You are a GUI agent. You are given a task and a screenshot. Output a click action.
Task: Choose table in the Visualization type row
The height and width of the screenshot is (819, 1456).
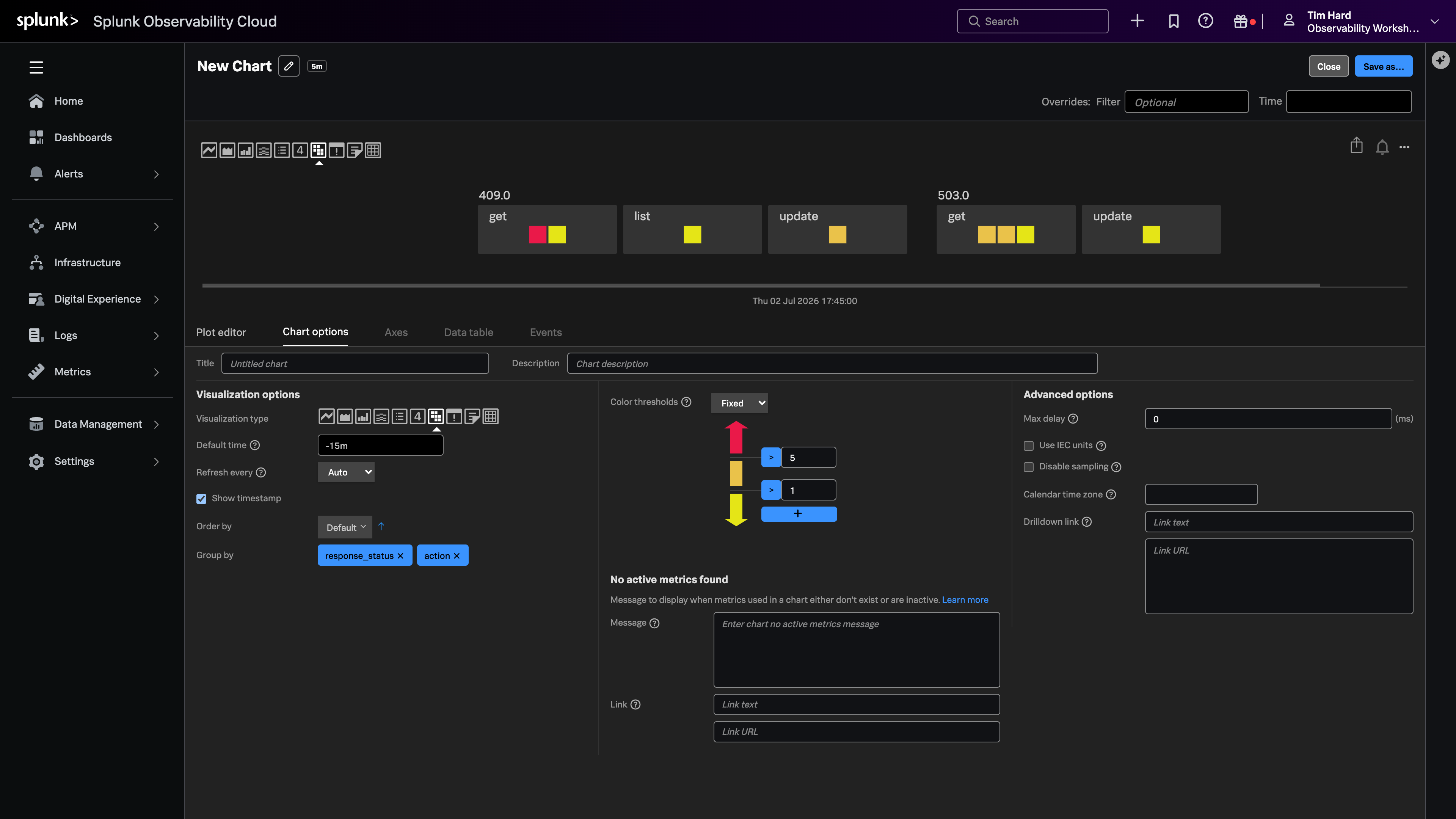491,417
